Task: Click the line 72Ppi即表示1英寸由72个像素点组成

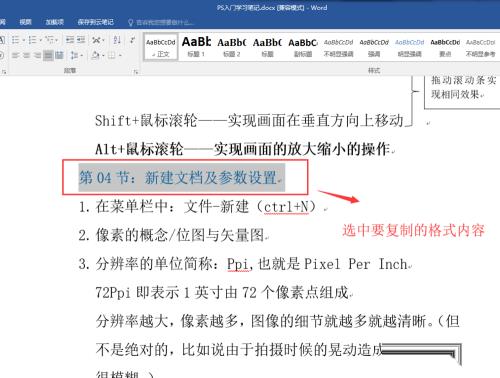Action: coord(222,293)
